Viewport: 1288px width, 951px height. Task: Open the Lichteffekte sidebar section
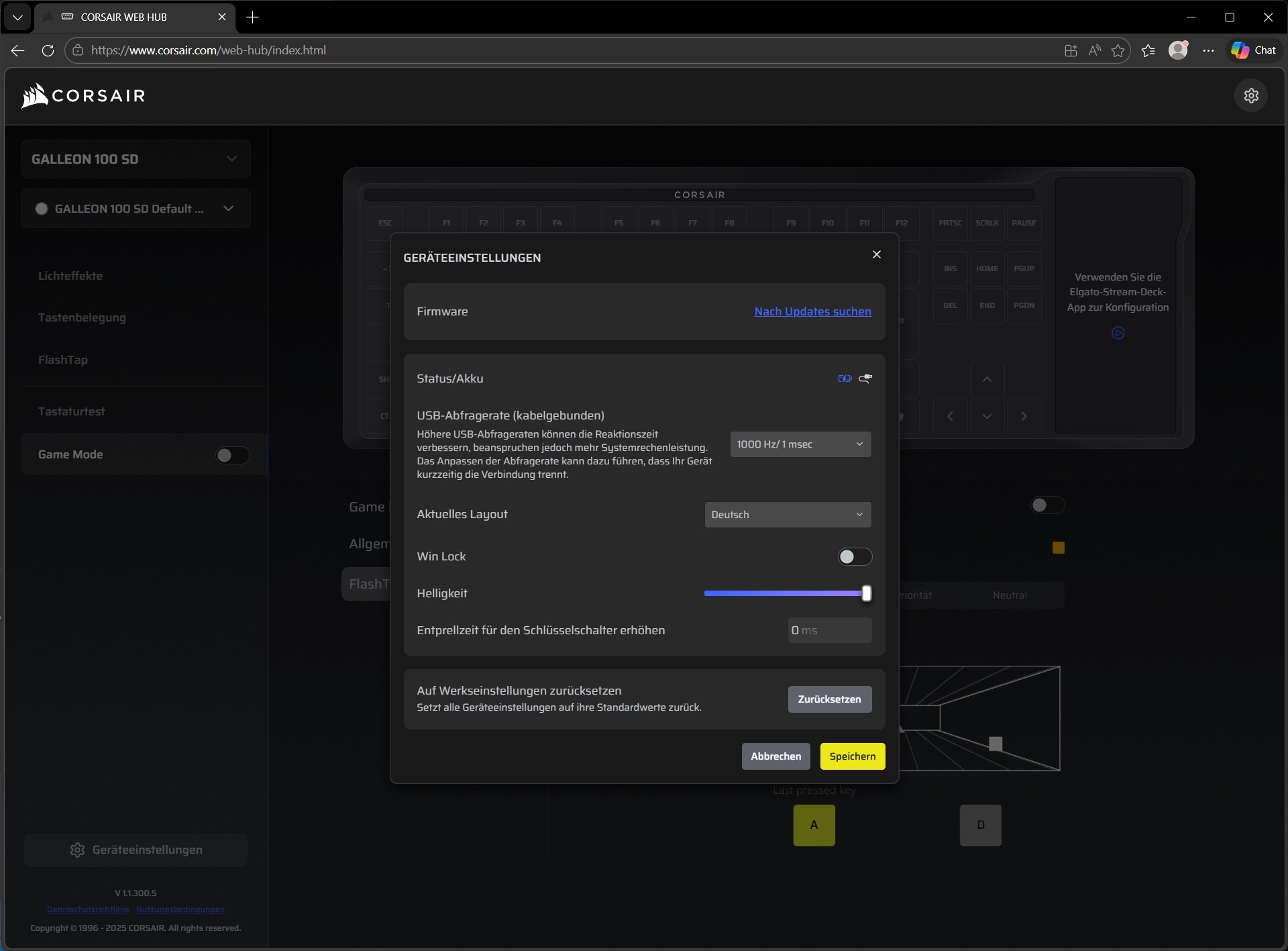pos(70,276)
